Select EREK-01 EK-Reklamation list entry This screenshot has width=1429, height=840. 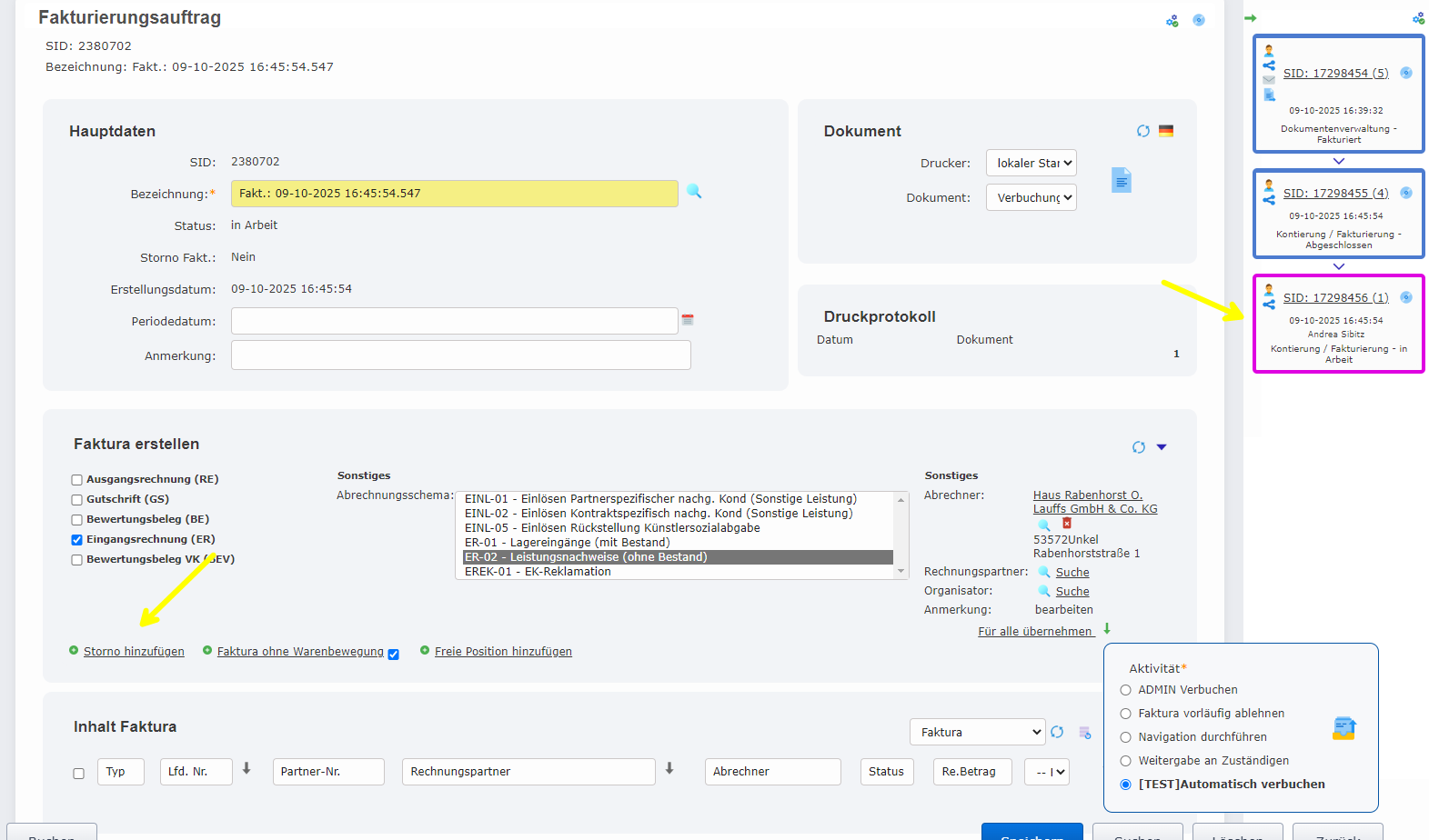coord(538,572)
